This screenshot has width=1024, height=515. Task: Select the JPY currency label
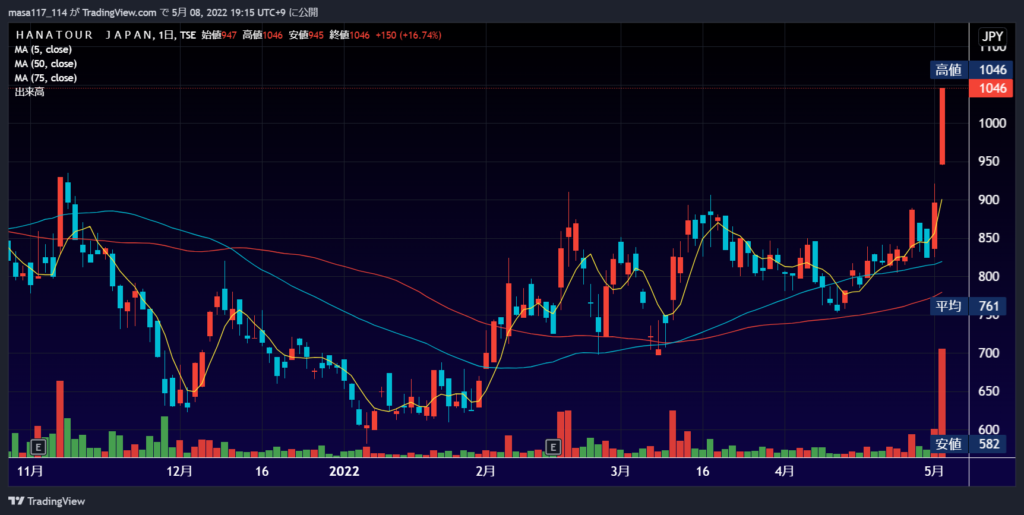(x=992, y=36)
